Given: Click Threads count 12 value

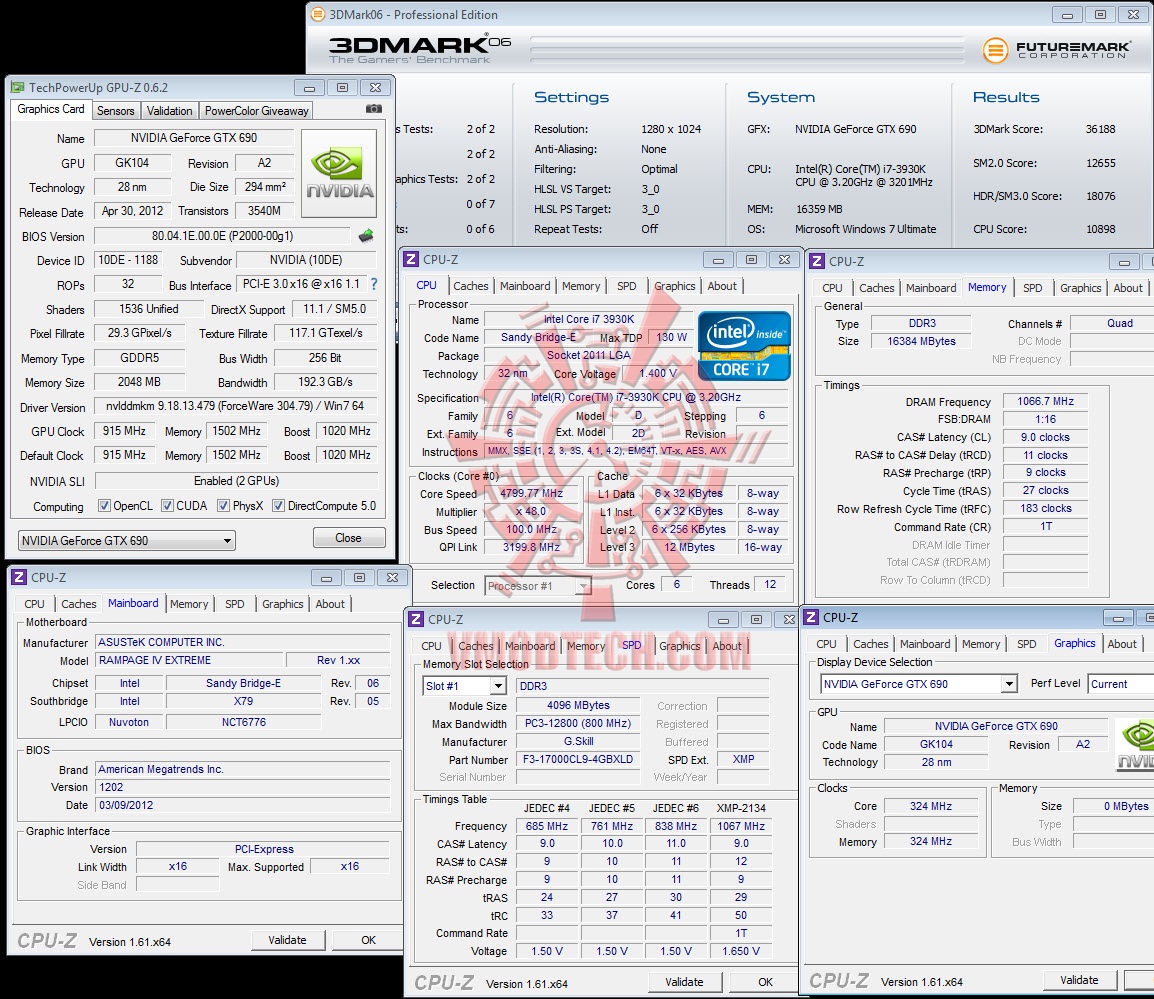Looking at the screenshot, I should 770,585.
